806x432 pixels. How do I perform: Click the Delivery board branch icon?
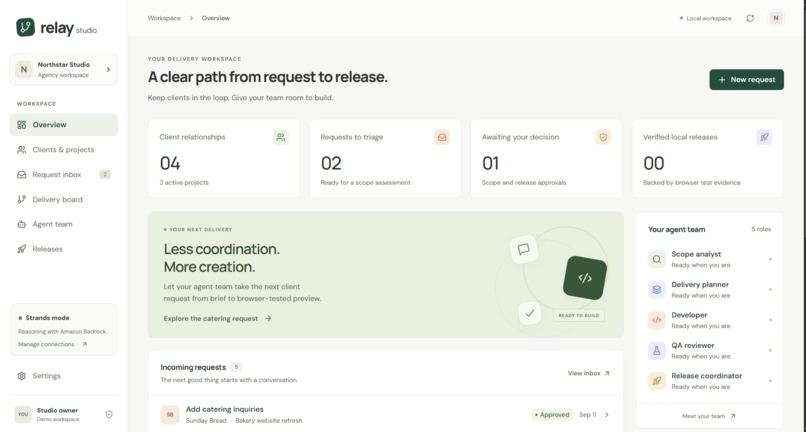coord(22,200)
